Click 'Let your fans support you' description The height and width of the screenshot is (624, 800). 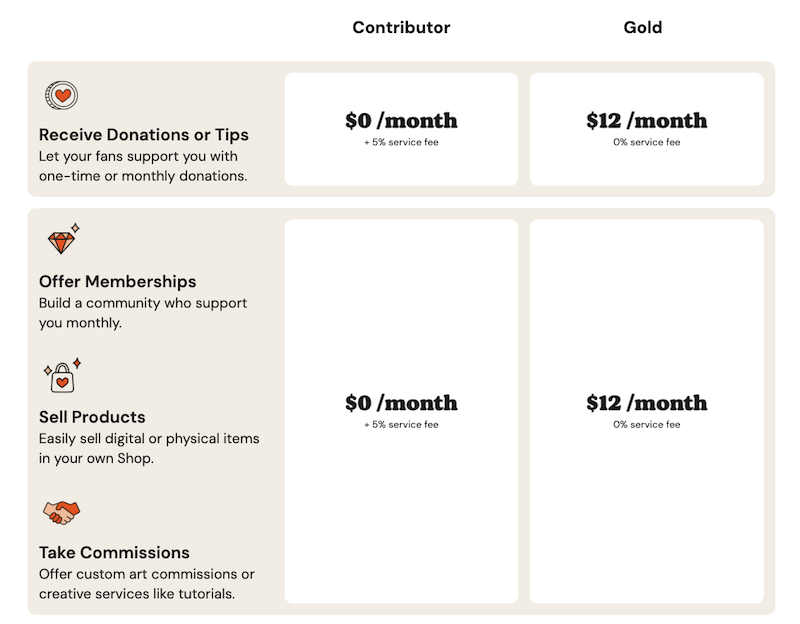click(x=143, y=166)
